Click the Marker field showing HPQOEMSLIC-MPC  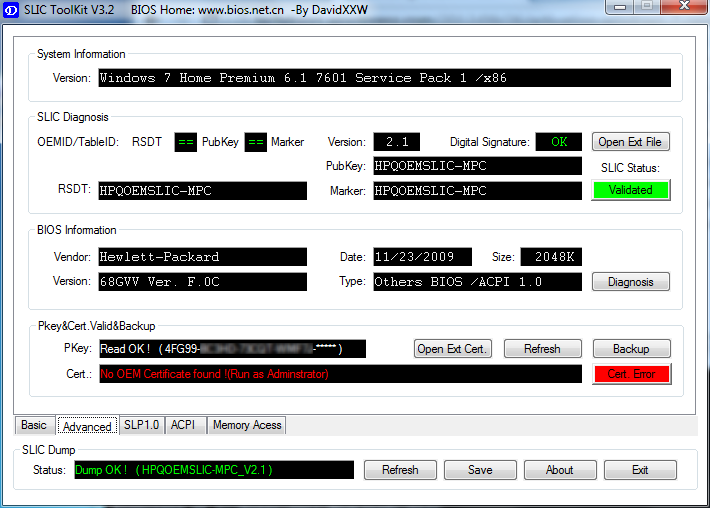(x=477, y=191)
